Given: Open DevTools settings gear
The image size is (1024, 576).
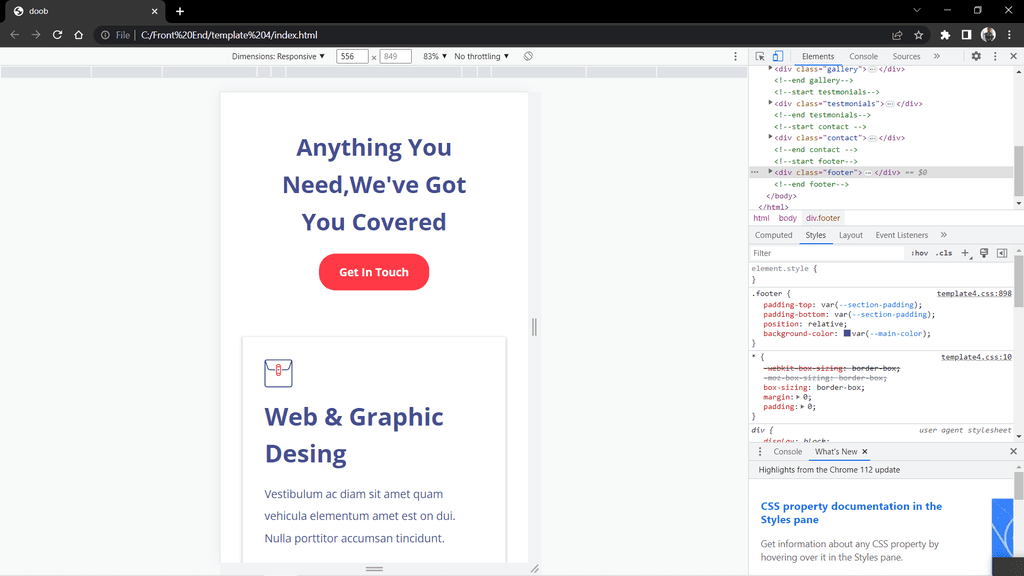Looking at the screenshot, I should 976,56.
